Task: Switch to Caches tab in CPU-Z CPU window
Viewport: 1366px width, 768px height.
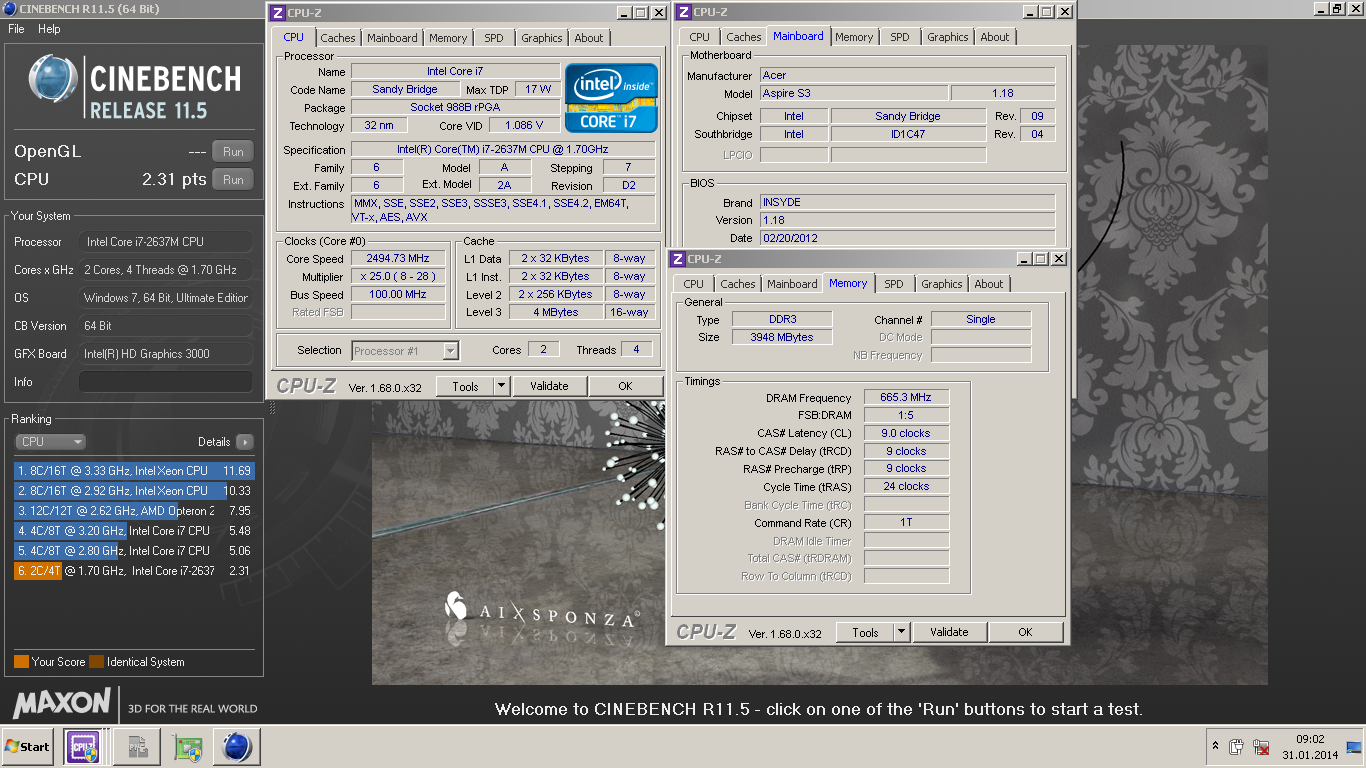Action: click(338, 38)
